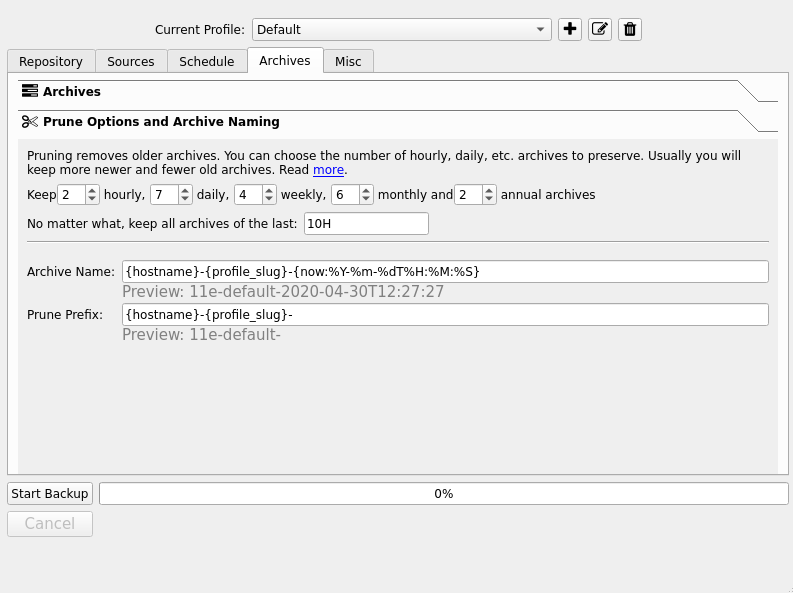Go to the Schedule tab
The height and width of the screenshot is (593, 793).
(x=207, y=62)
